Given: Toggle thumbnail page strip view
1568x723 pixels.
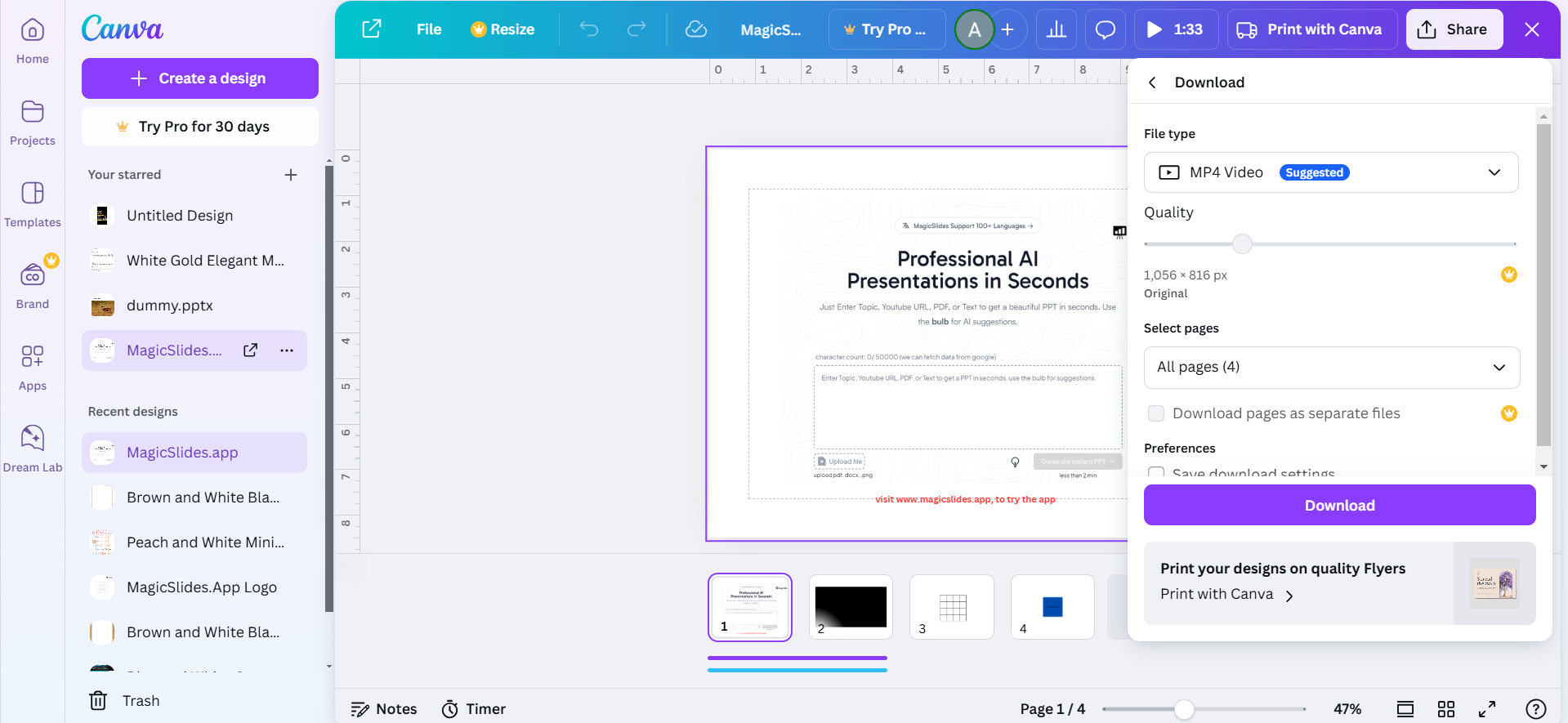Looking at the screenshot, I should click(1405, 709).
